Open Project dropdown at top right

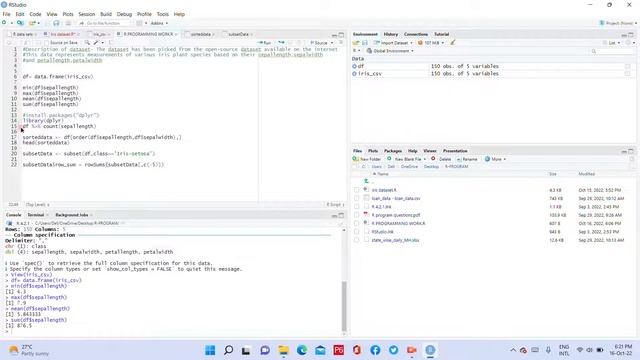point(618,23)
